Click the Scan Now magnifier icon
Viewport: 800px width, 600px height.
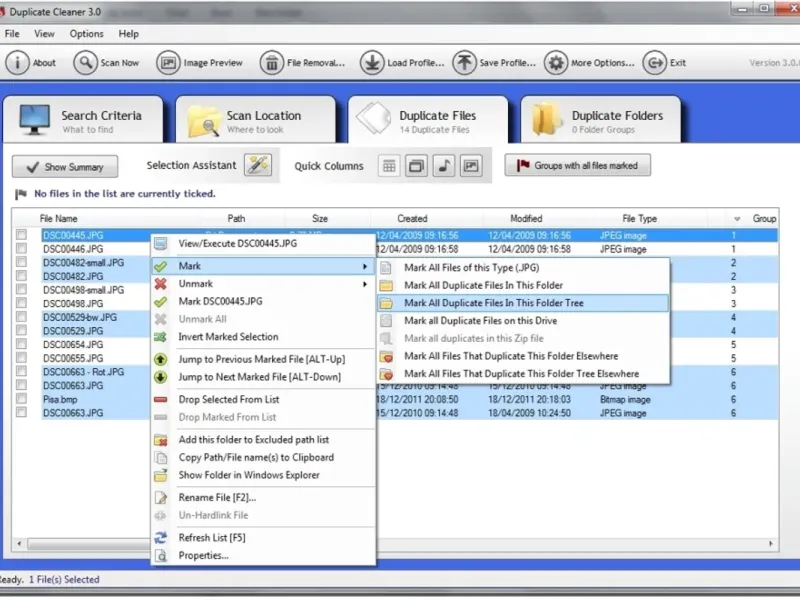click(x=85, y=62)
